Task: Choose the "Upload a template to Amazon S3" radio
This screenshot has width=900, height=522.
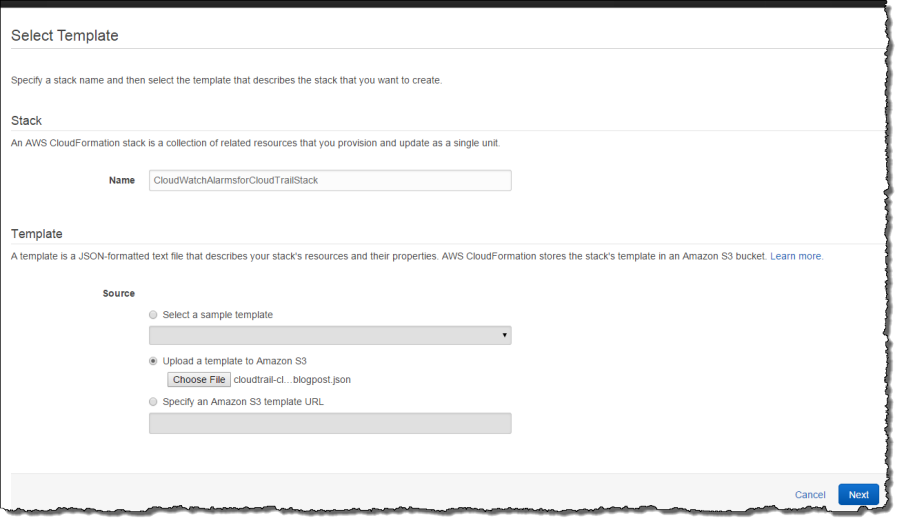Action: pos(153,361)
